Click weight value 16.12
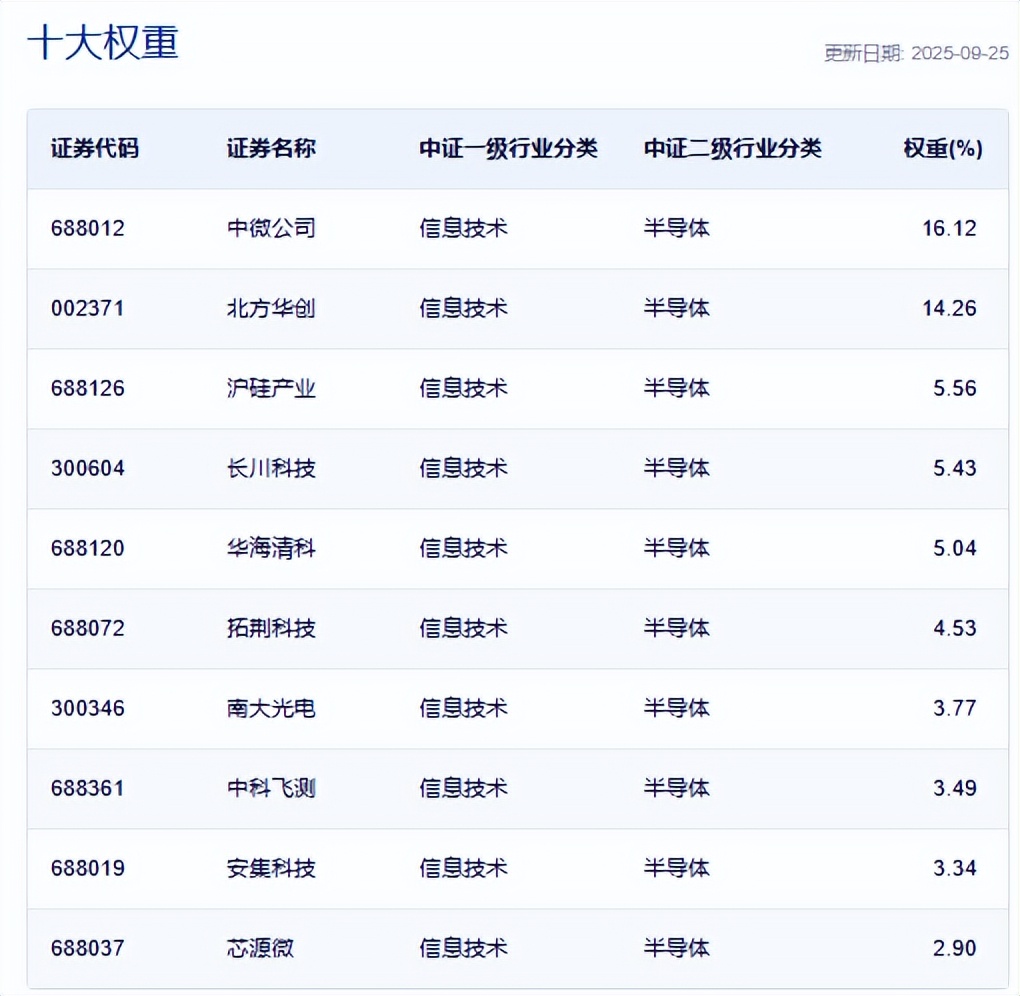This screenshot has height=996, width=1020. click(x=949, y=228)
